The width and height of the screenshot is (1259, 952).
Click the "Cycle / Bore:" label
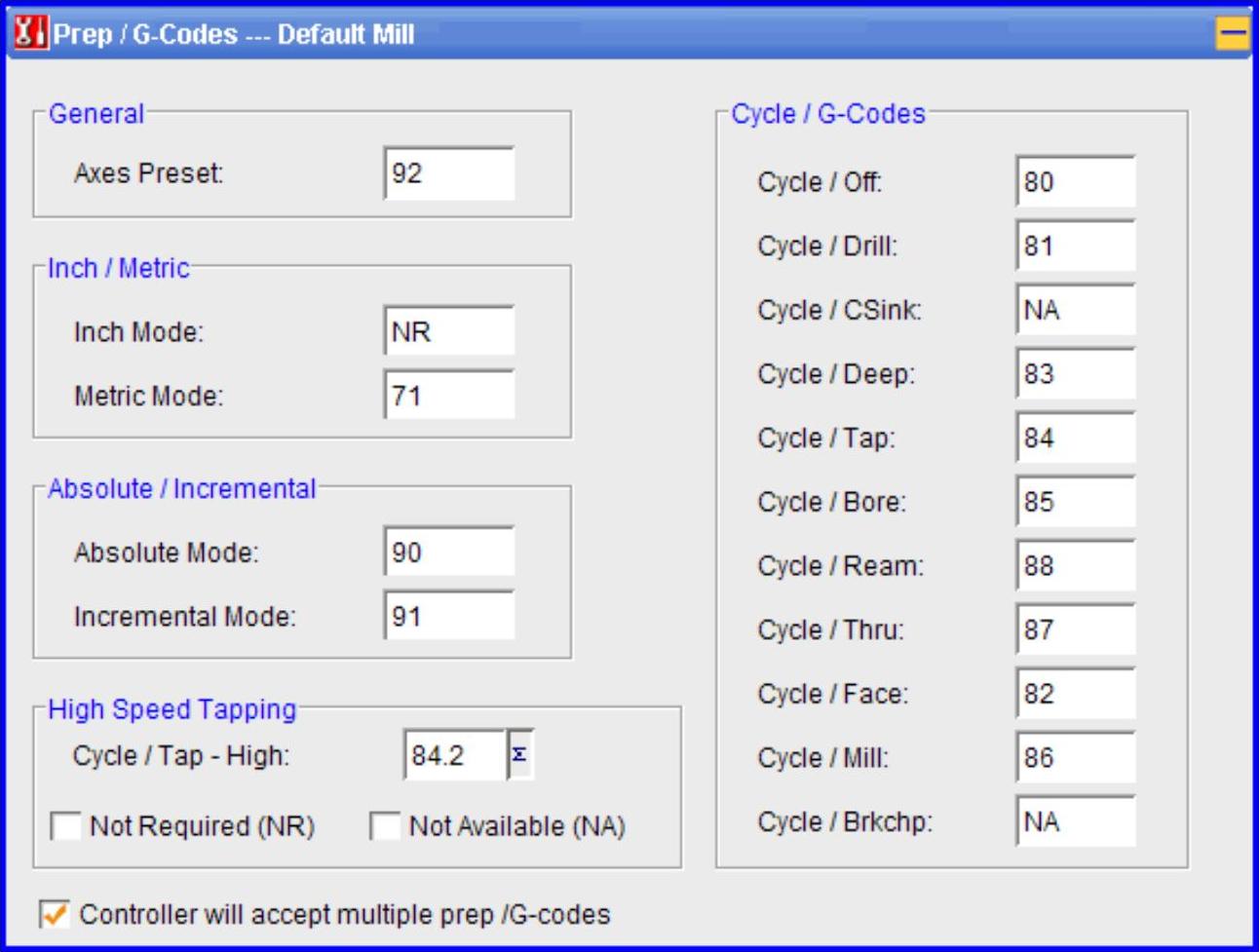coord(831,502)
